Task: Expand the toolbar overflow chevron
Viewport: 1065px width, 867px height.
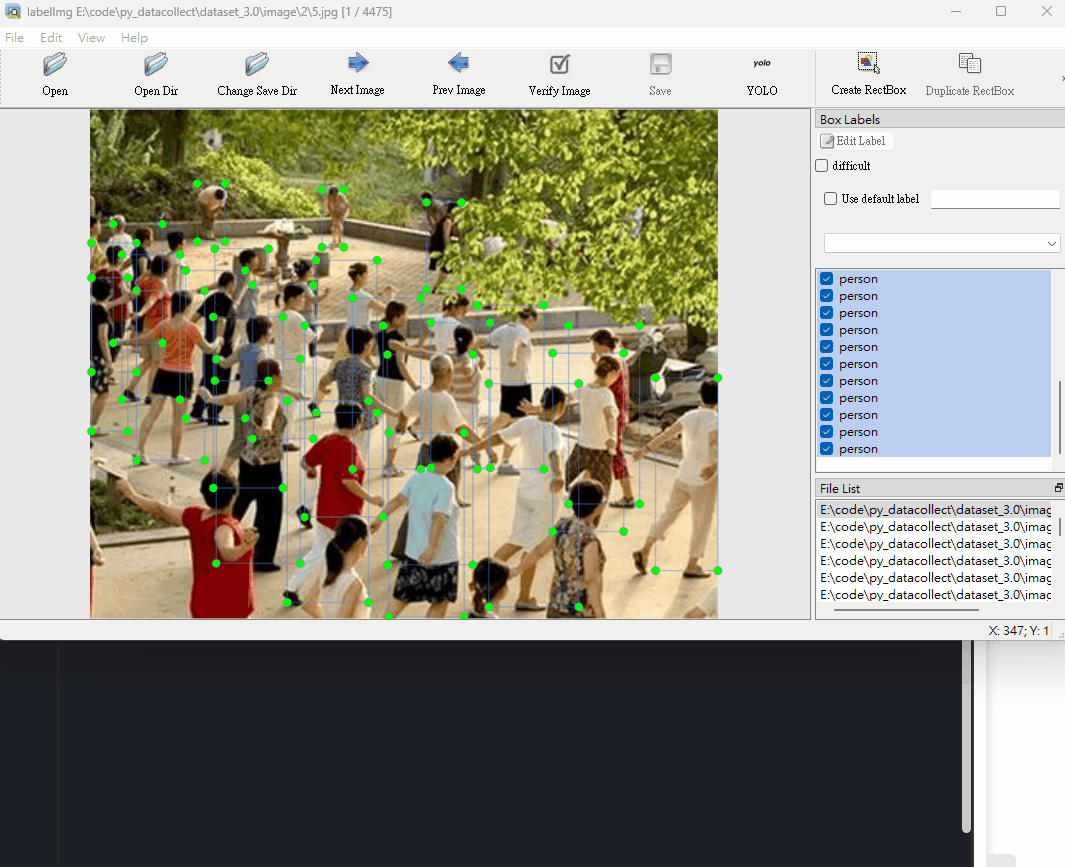Action: [1061, 77]
